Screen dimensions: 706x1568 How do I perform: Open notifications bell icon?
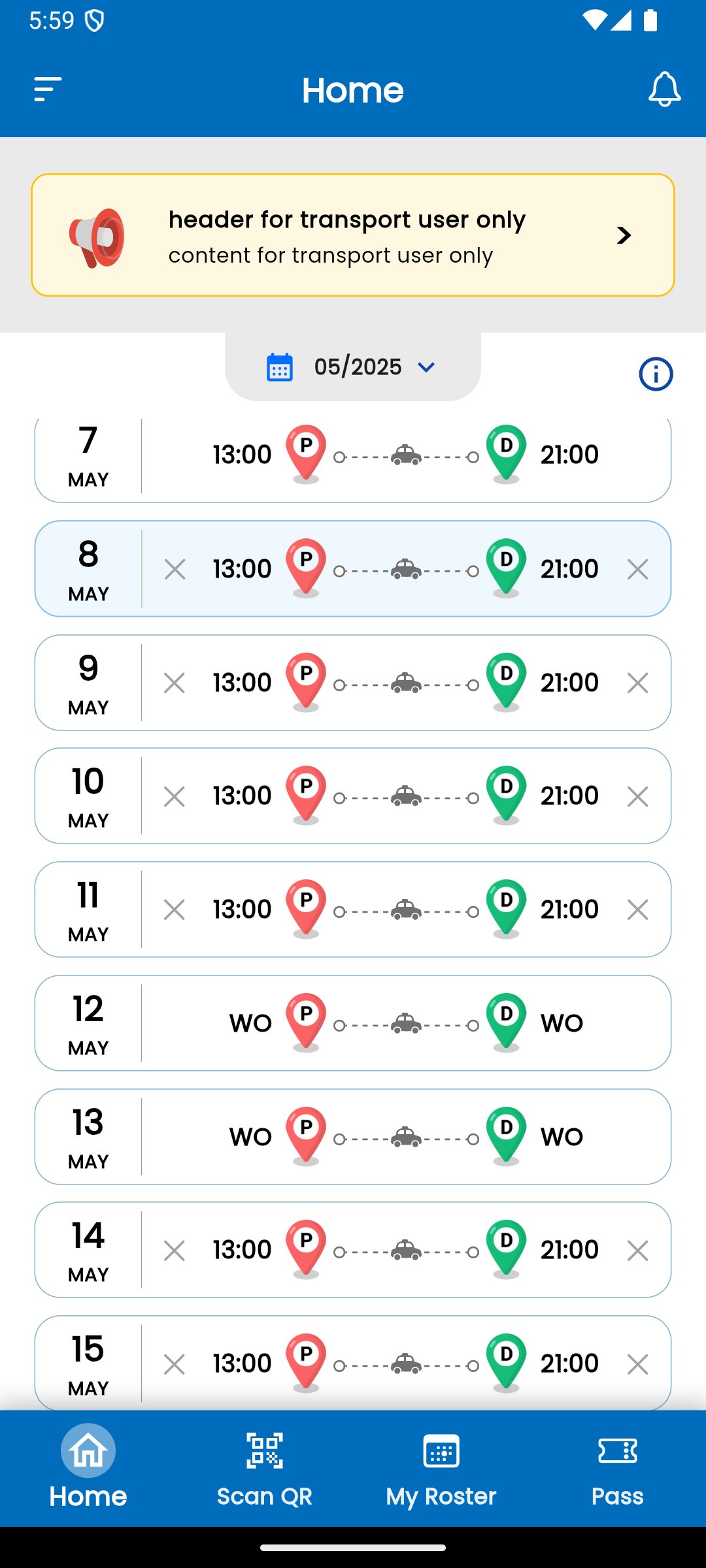(x=664, y=90)
